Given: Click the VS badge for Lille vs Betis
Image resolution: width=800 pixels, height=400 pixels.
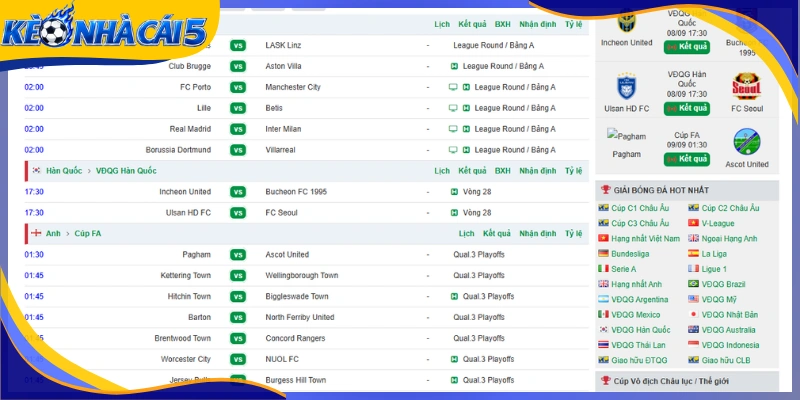Looking at the screenshot, I should (237, 108).
